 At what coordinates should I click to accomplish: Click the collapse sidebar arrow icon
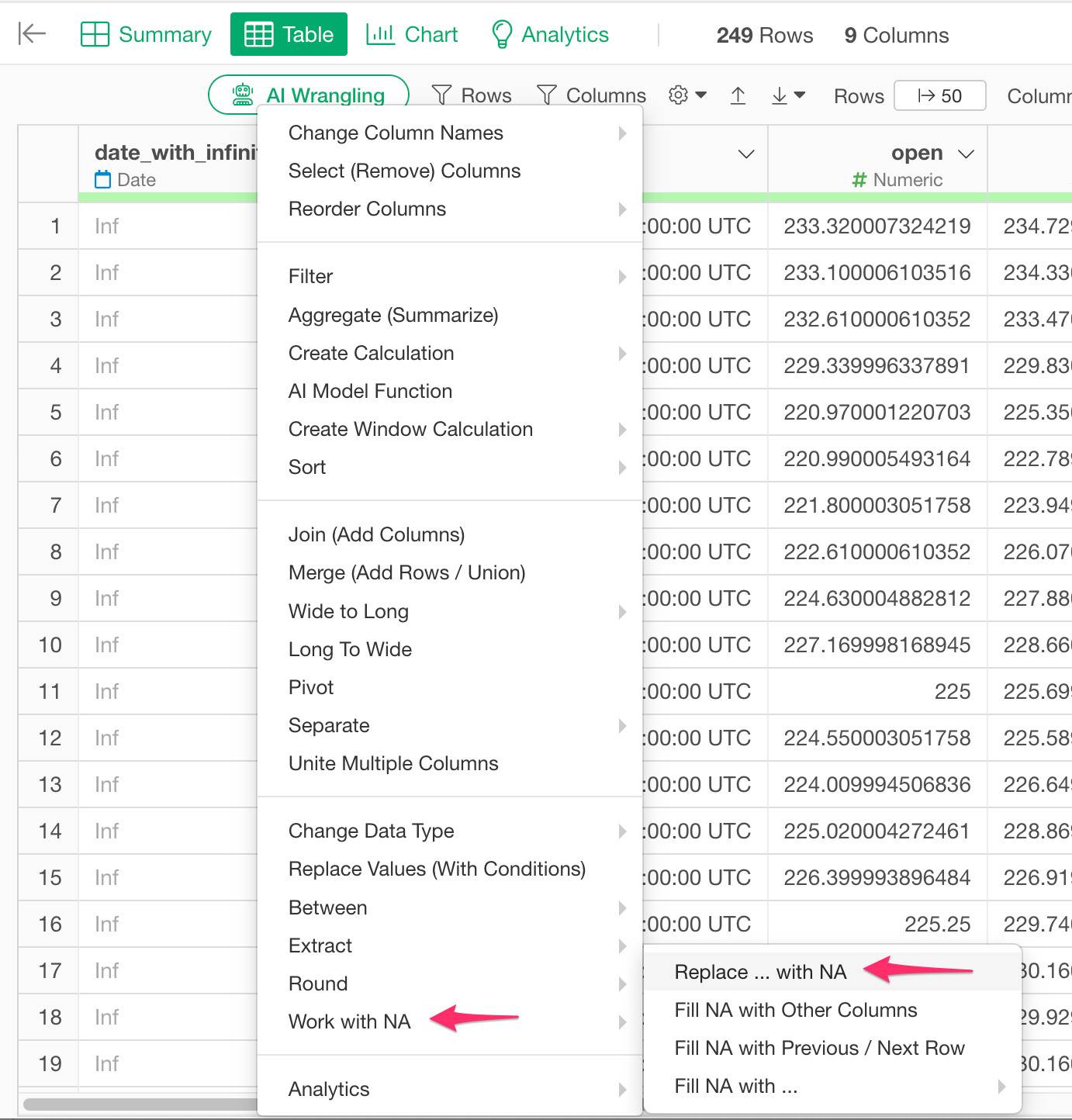point(32,33)
